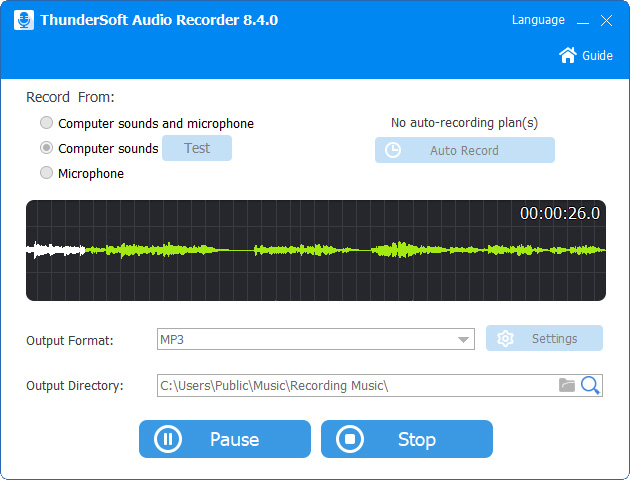Select Computer sounds and microphone option
This screenshot has width=630, height=480.
(x=46, y=123)
